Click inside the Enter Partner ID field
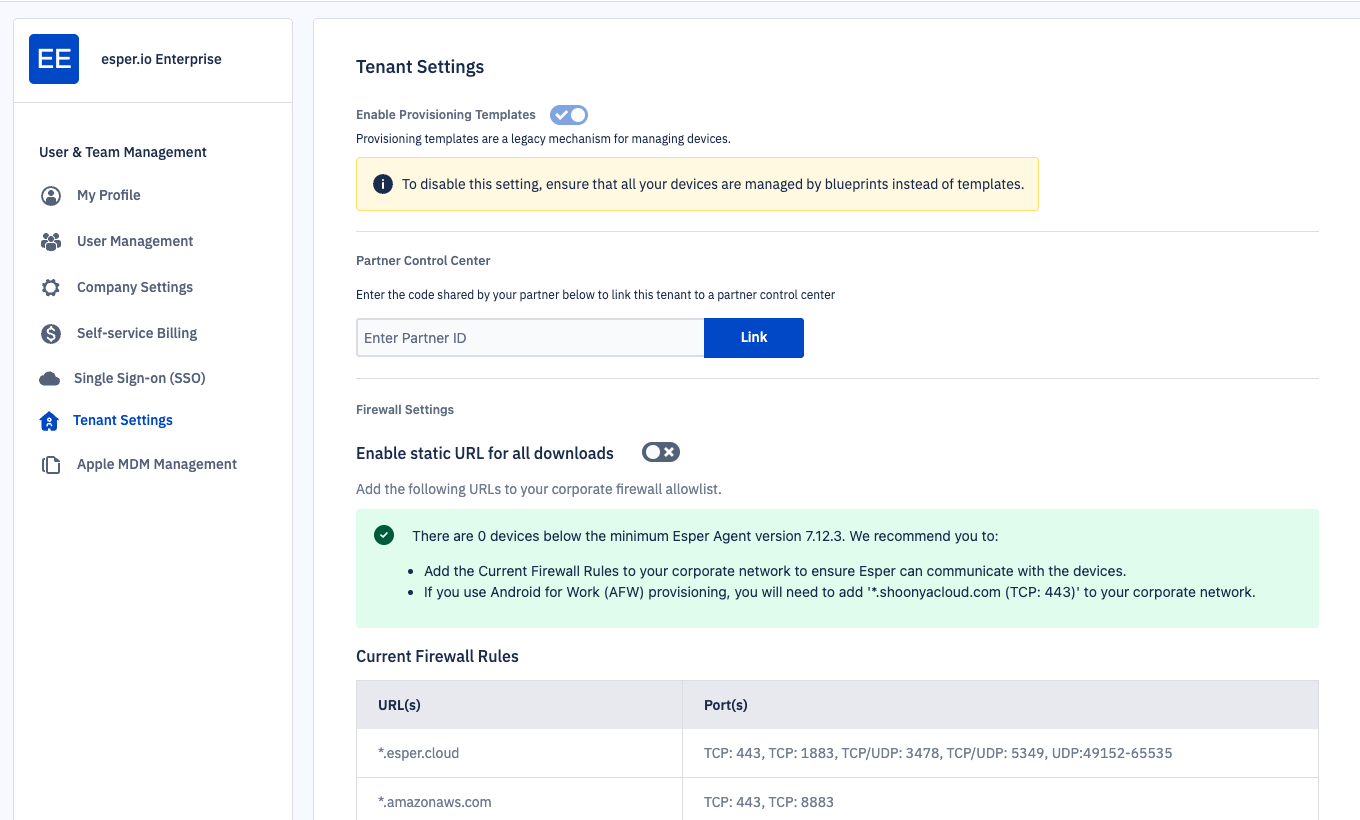This screenshot has height=820, width=1360. tap(530, 337)
